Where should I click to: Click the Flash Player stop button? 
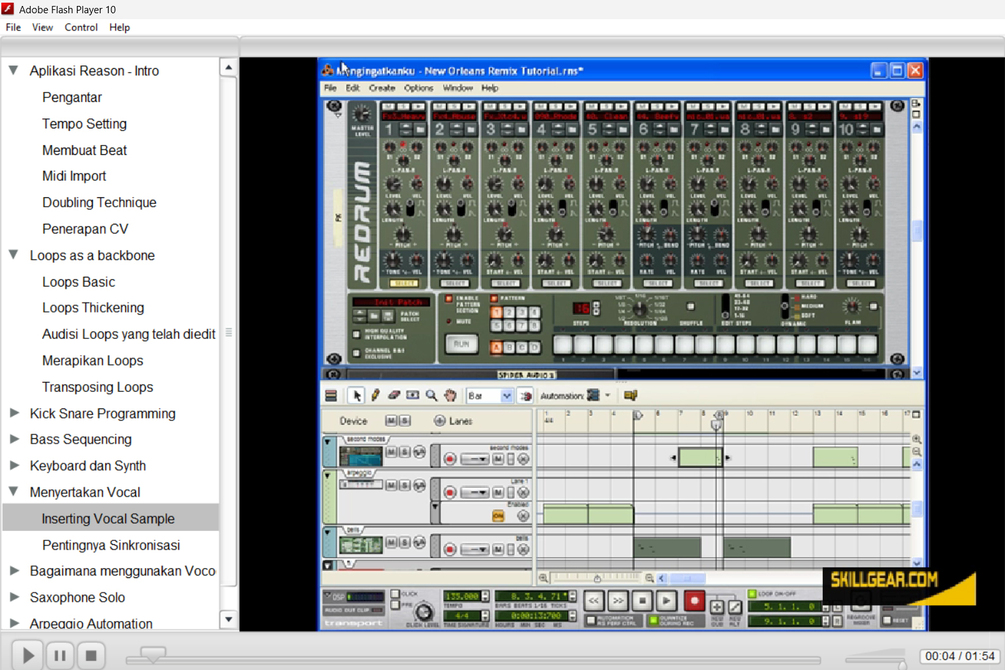click(x=91, y=655)
